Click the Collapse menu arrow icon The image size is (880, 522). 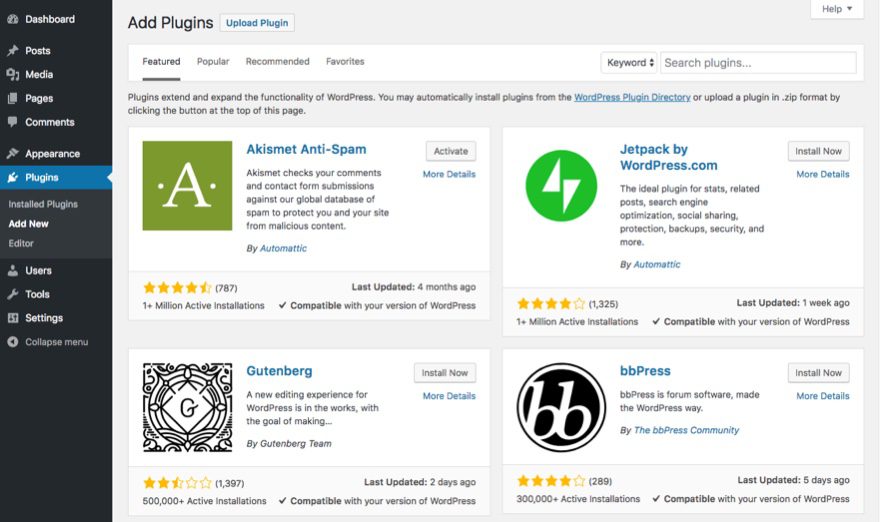12,342
